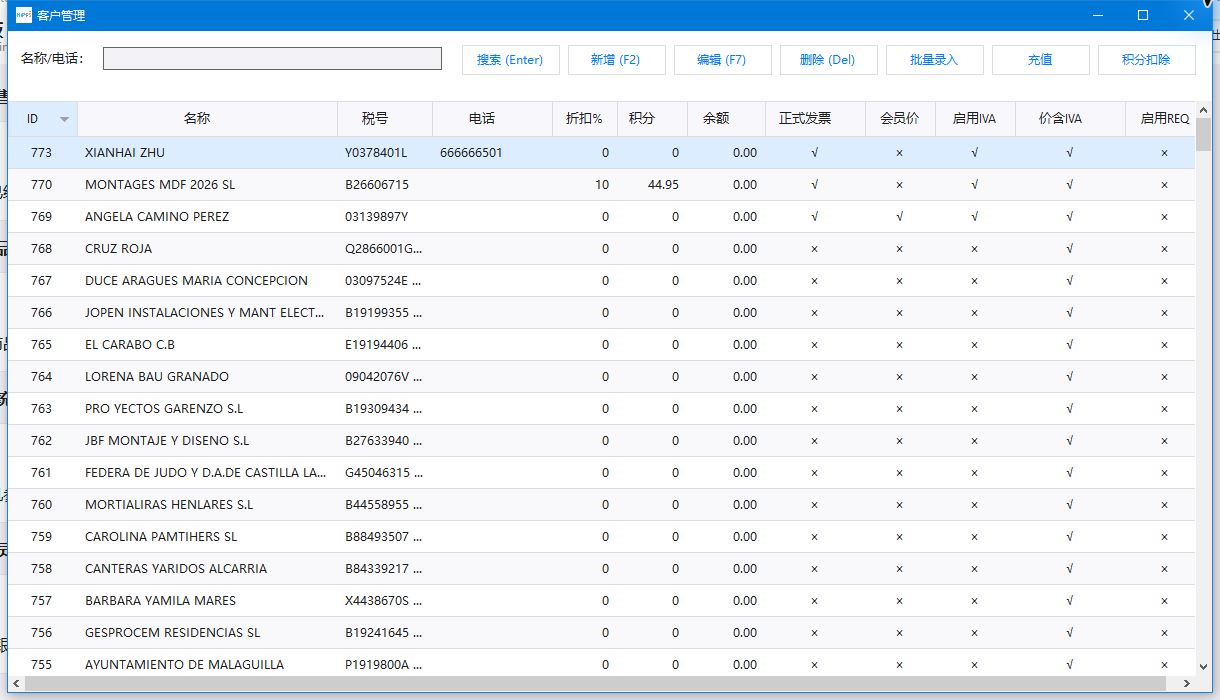Screen dimensions: 1220x700
Task: Select the CRUZ ROJA customer row
Action: (601, 249)
